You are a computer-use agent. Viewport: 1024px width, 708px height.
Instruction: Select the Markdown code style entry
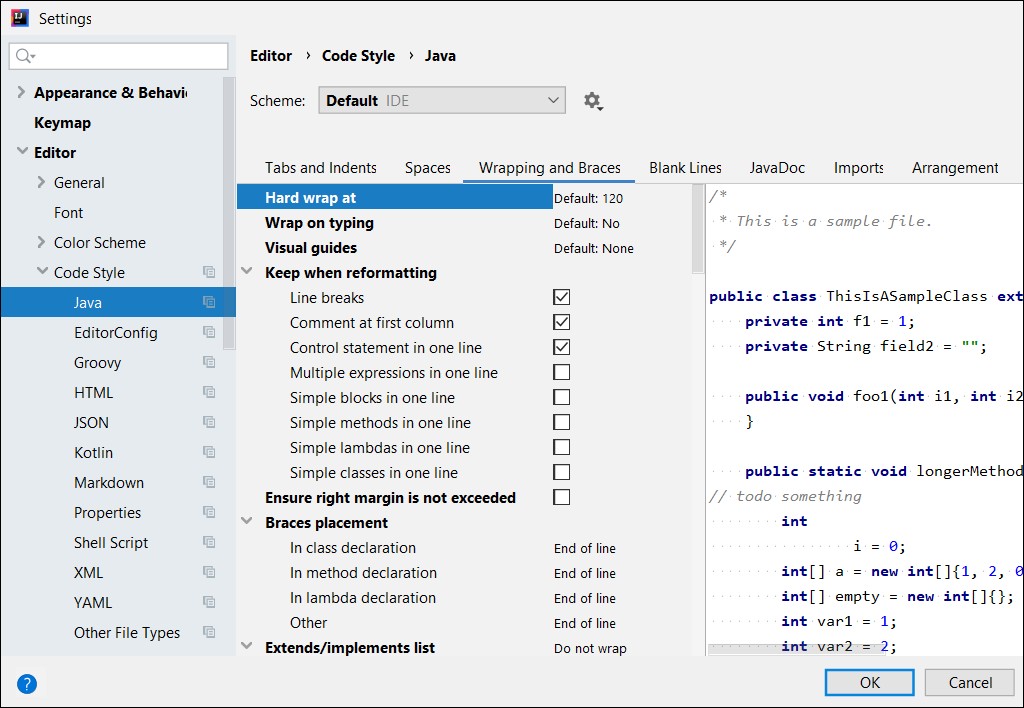click(x=109, y=483)
